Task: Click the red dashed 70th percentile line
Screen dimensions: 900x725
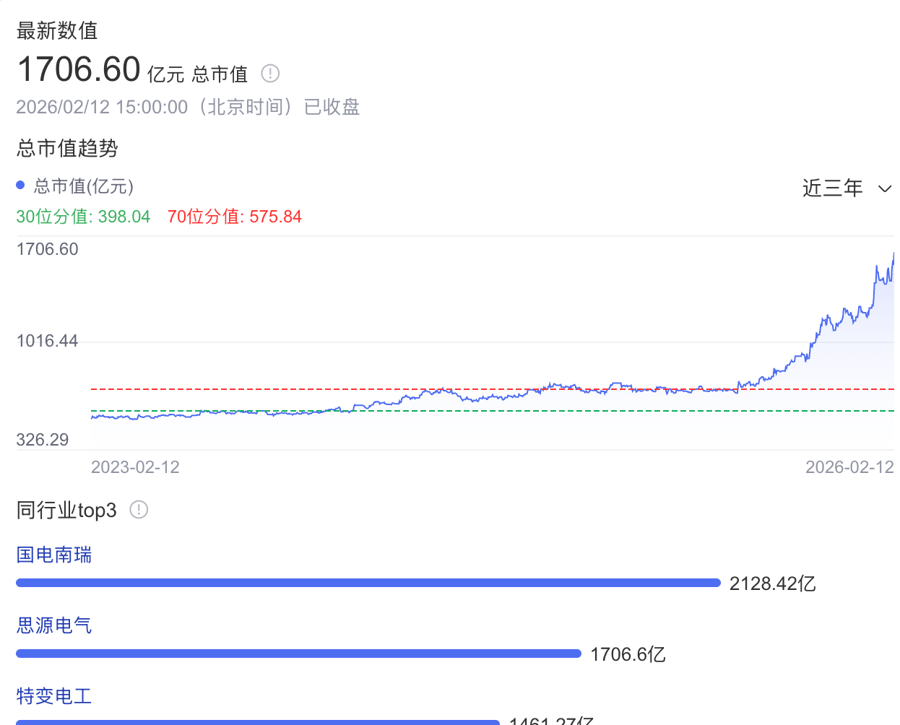Action: click(300, 389)
